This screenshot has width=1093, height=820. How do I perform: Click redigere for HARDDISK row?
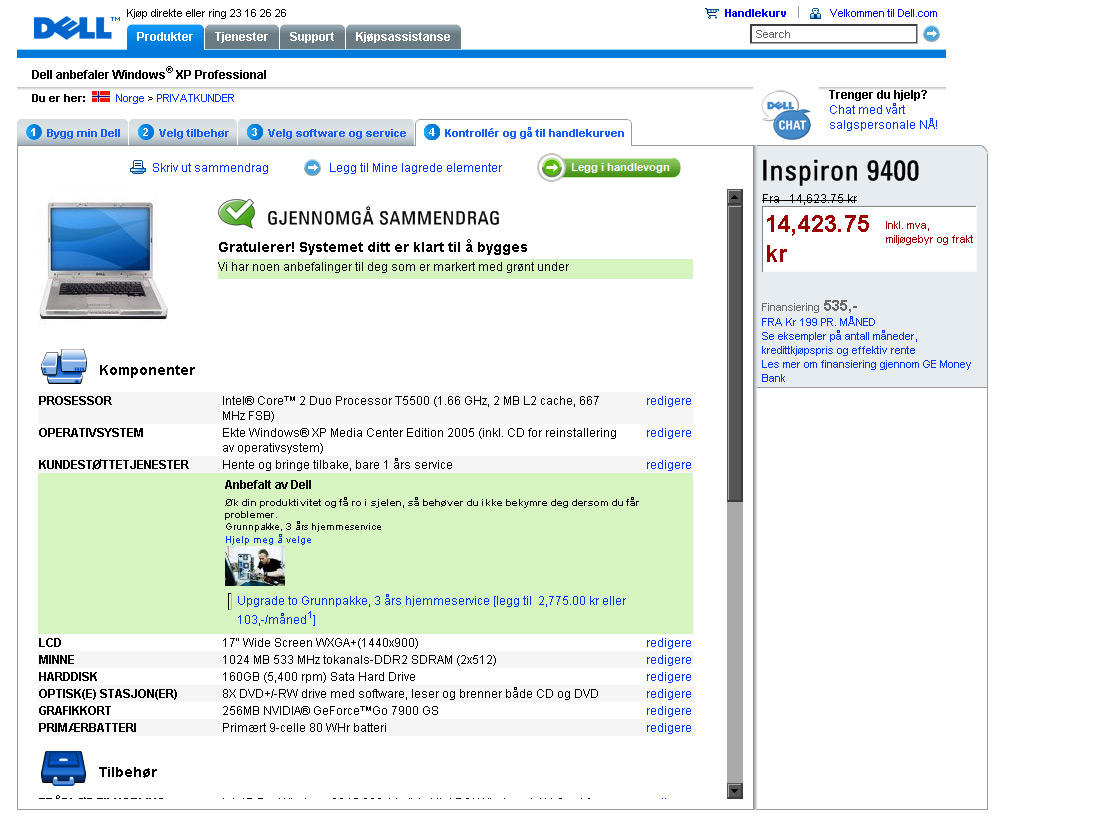668,677
